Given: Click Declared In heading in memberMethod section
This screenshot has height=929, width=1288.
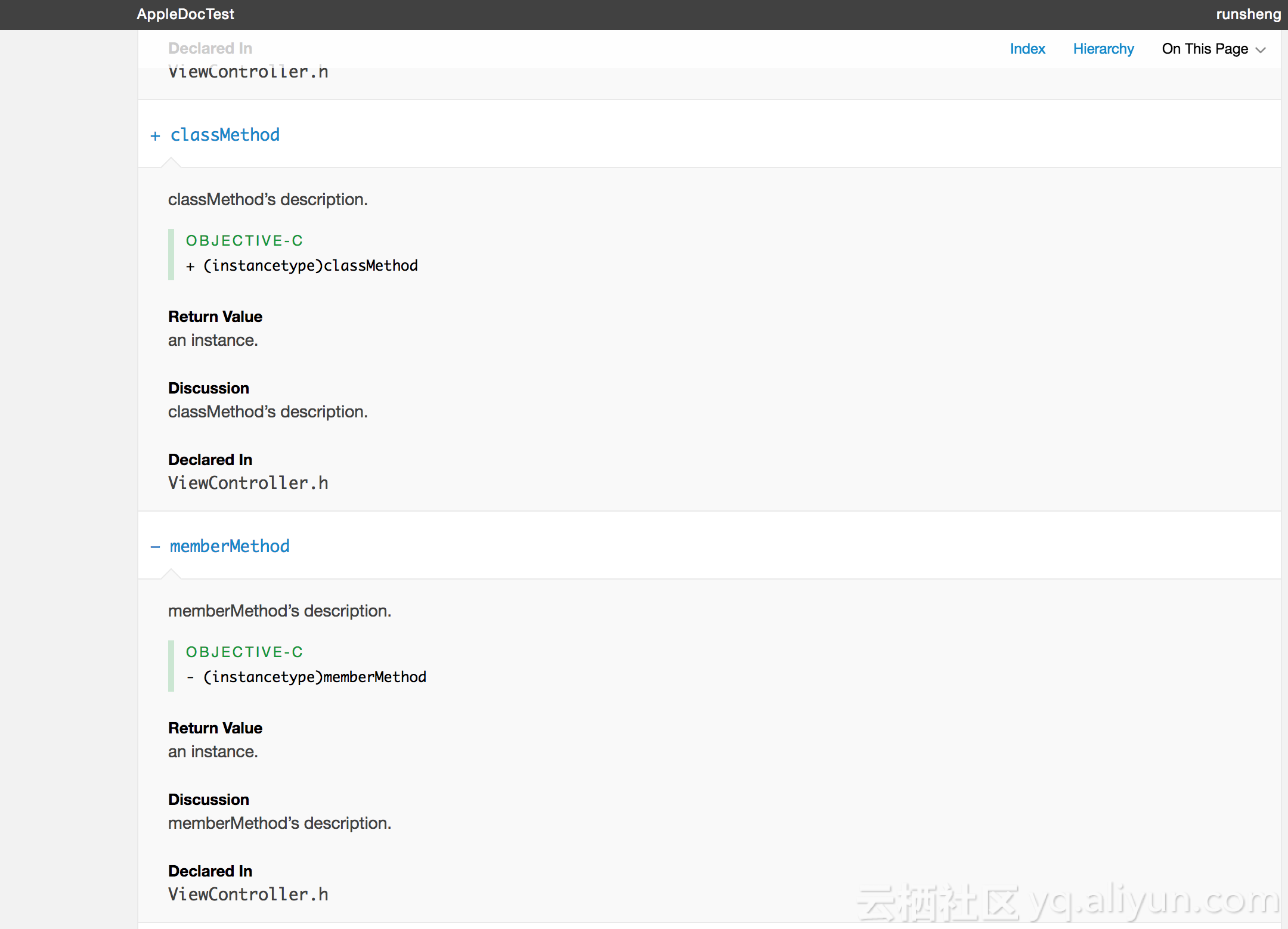Looking at the screenshot, I should point(210,871).
